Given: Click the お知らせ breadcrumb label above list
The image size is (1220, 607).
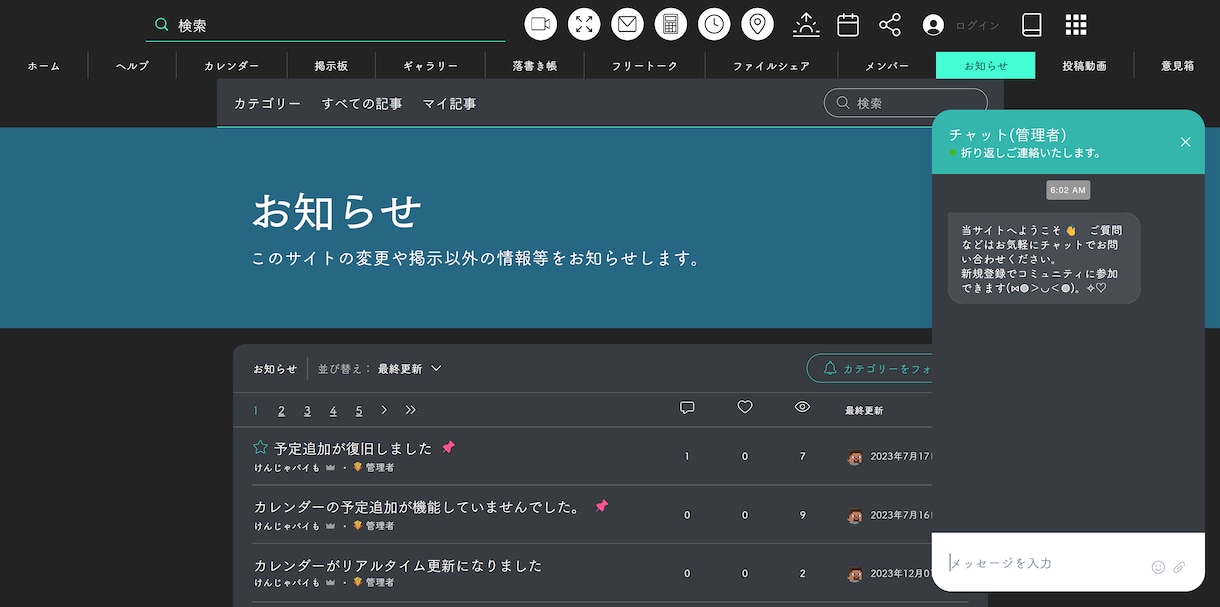Looking at the screenshot, I should [275, 369].
